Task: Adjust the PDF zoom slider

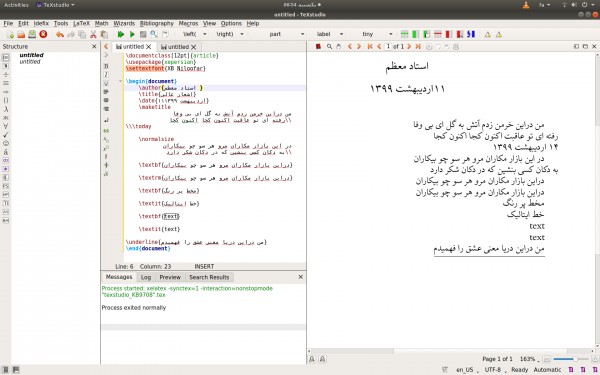Action: pyautogui.click(x=570, y=359)
